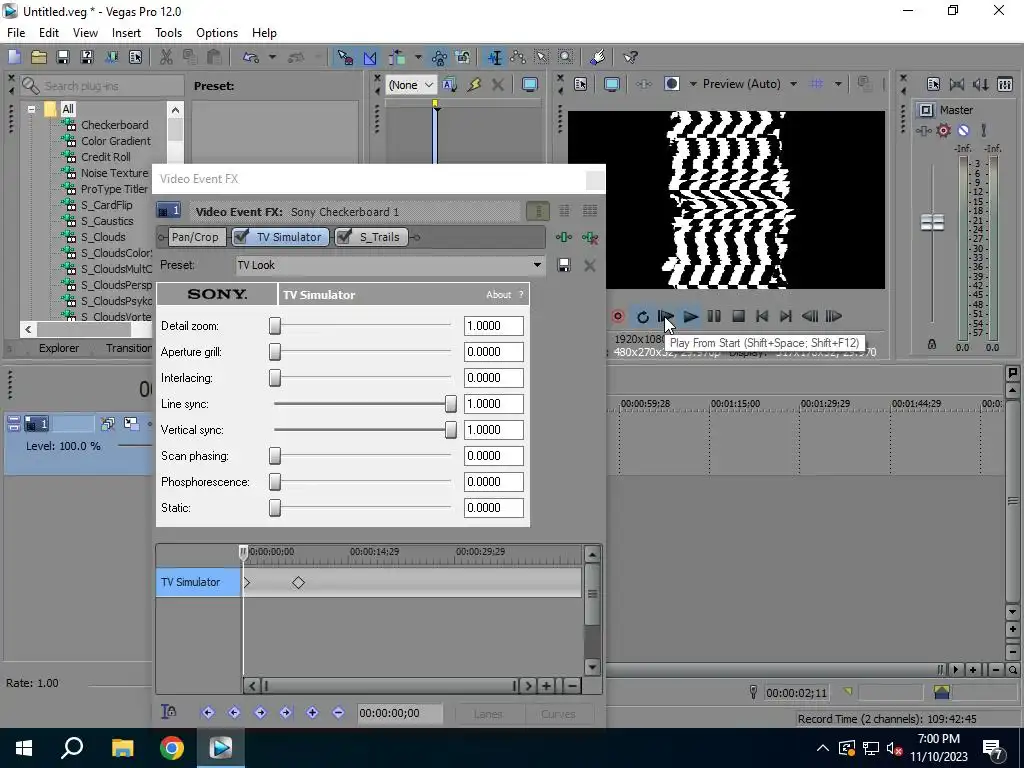The width and height of the screenshot is (1024, 768).
Task: Save the TV Look preset disk icon
Action: [x=564, y=265]
